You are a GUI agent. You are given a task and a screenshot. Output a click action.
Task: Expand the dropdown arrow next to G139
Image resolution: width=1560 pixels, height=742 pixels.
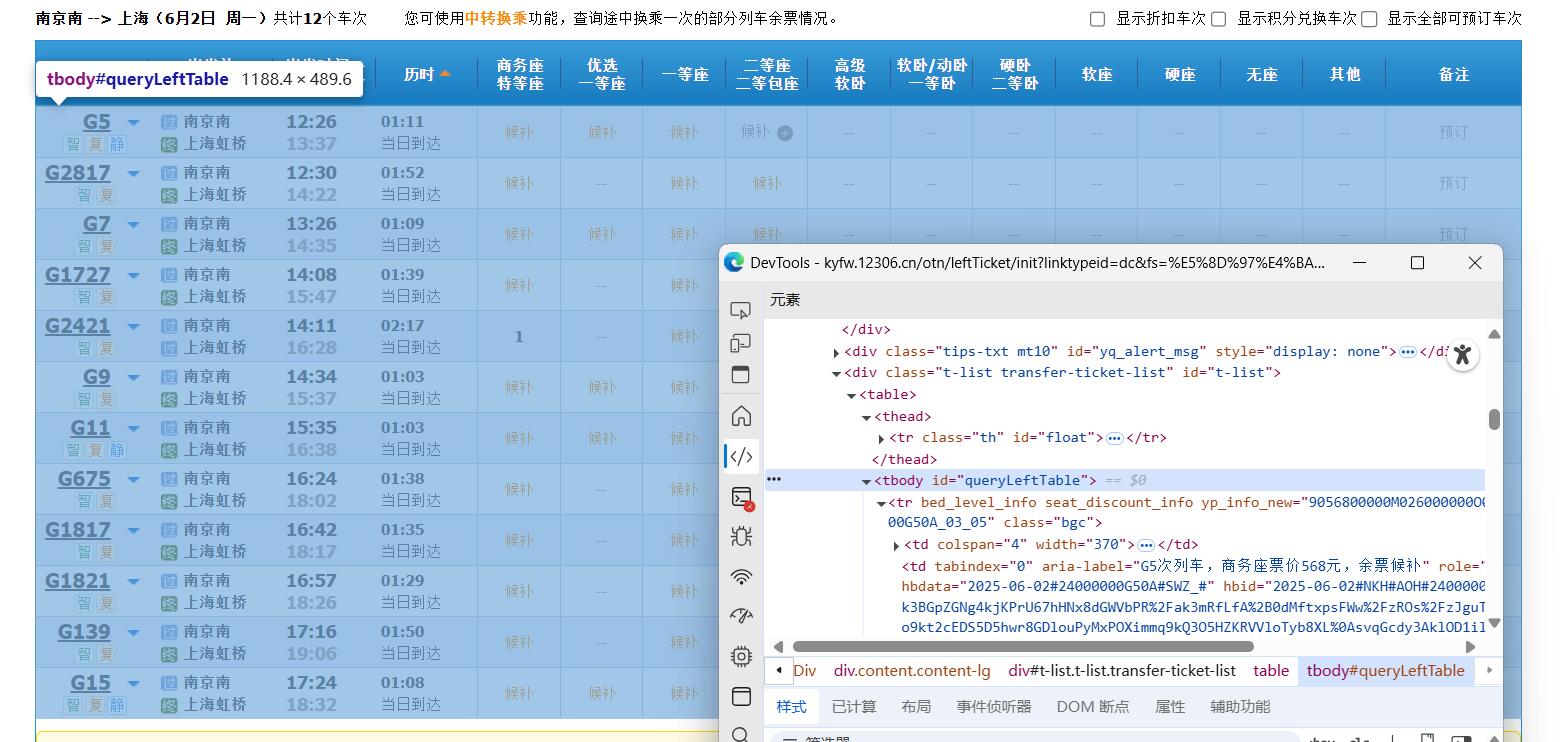[x=133, y=633]
